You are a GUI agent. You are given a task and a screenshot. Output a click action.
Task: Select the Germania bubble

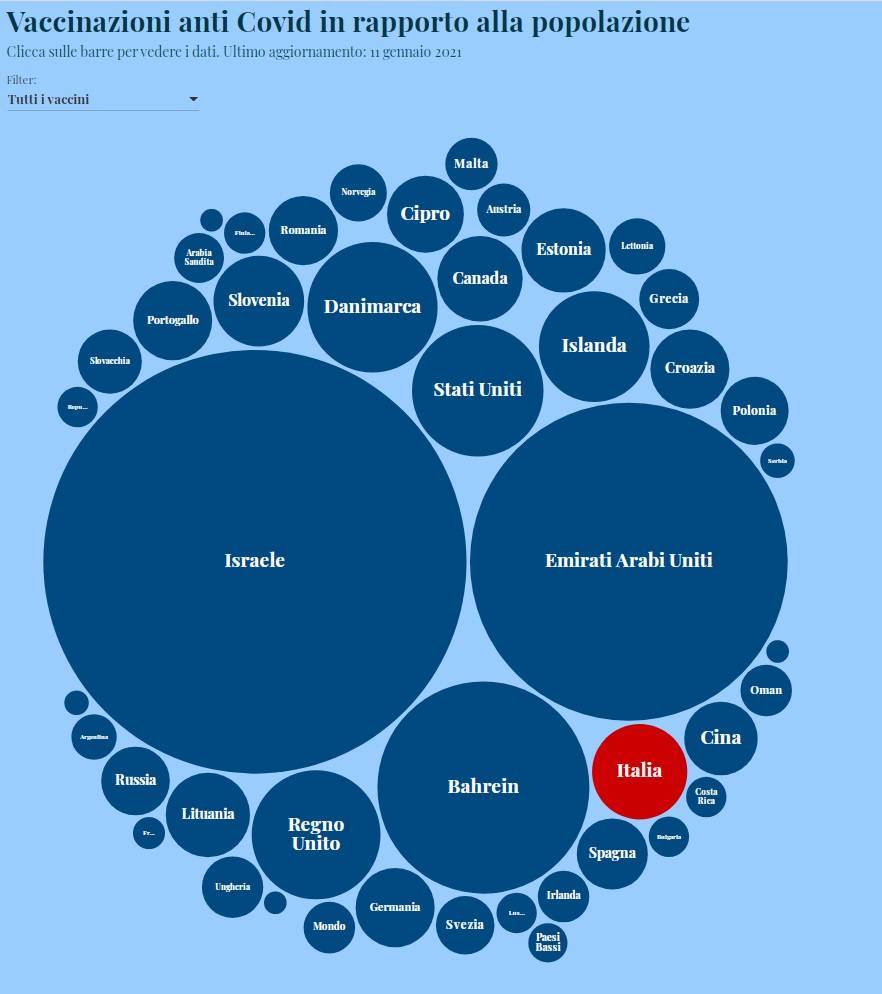coord(395,907)
